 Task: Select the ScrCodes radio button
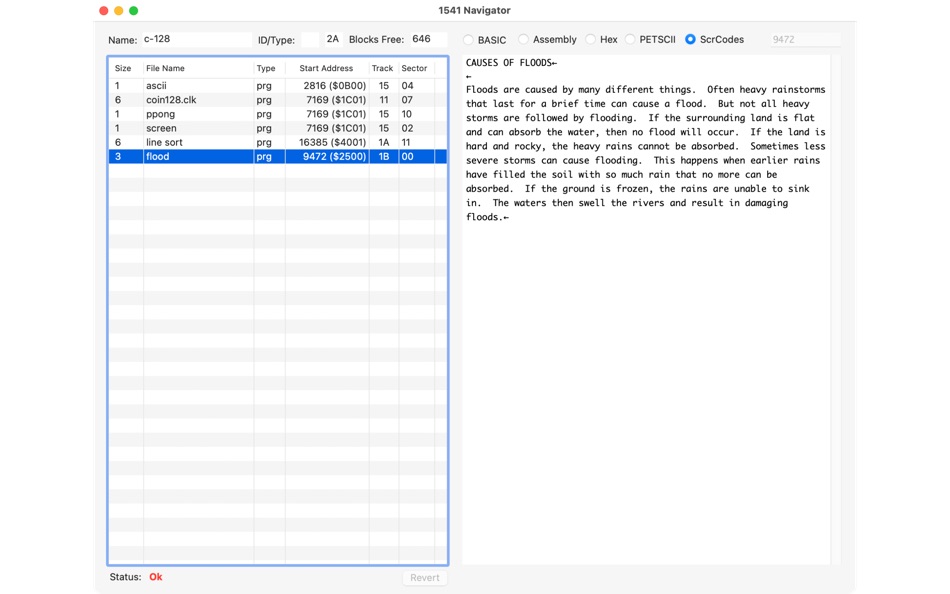click(x=690, y=39)
